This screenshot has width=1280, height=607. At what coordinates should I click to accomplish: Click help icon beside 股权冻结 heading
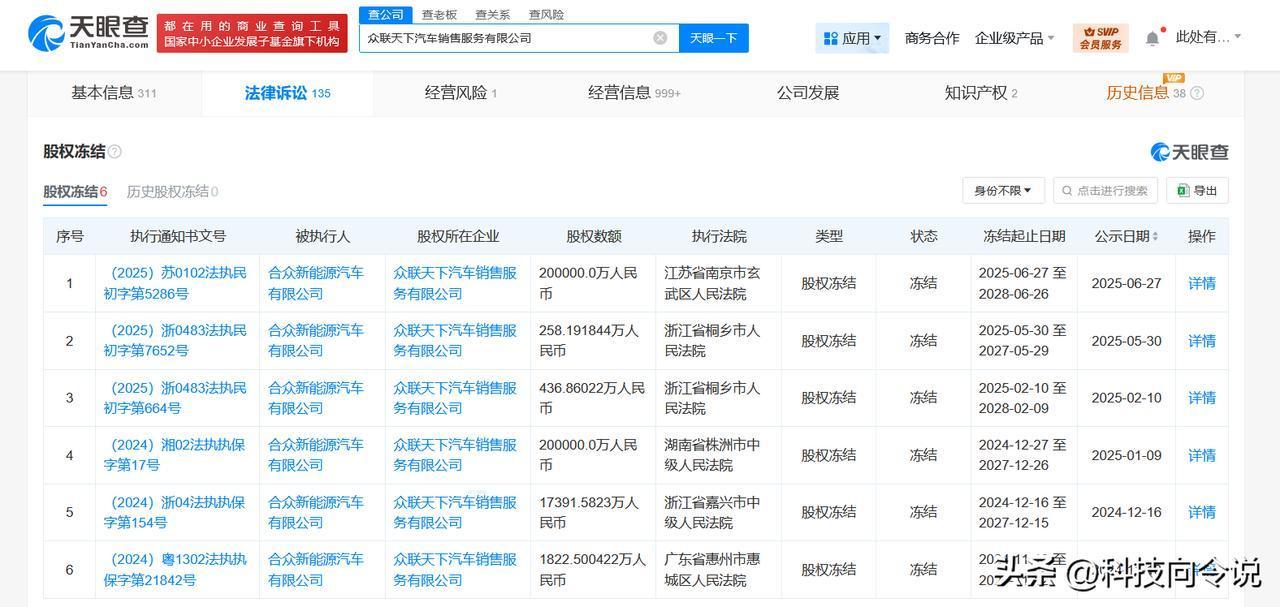(115, 152)
